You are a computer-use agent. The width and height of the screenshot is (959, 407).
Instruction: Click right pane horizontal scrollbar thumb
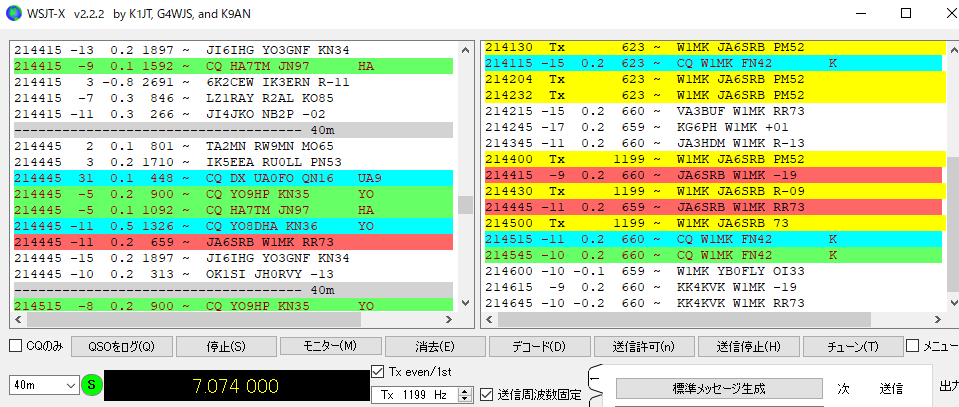(x=684, y=319)
